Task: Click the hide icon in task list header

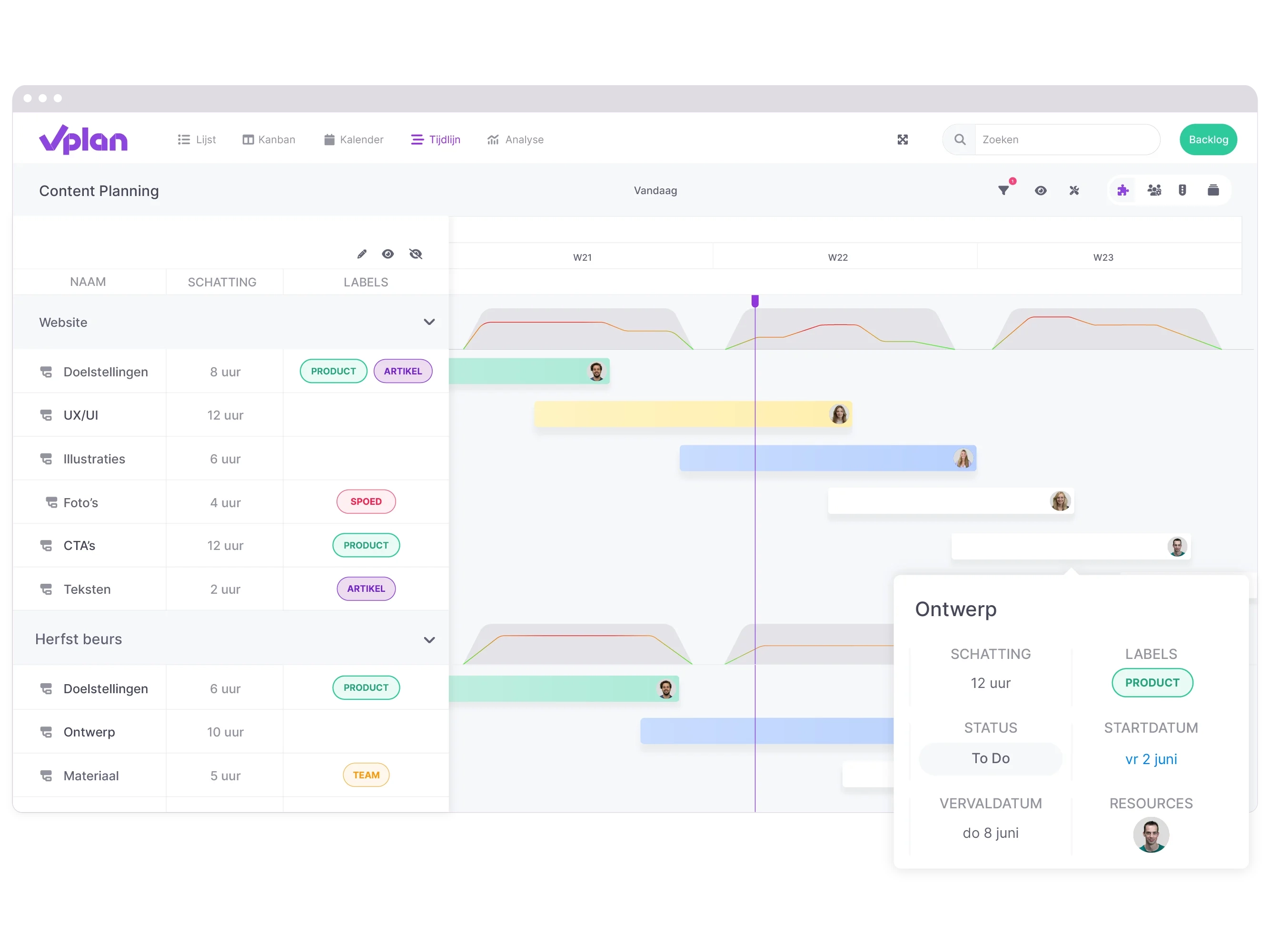Action: click(416, 254)
